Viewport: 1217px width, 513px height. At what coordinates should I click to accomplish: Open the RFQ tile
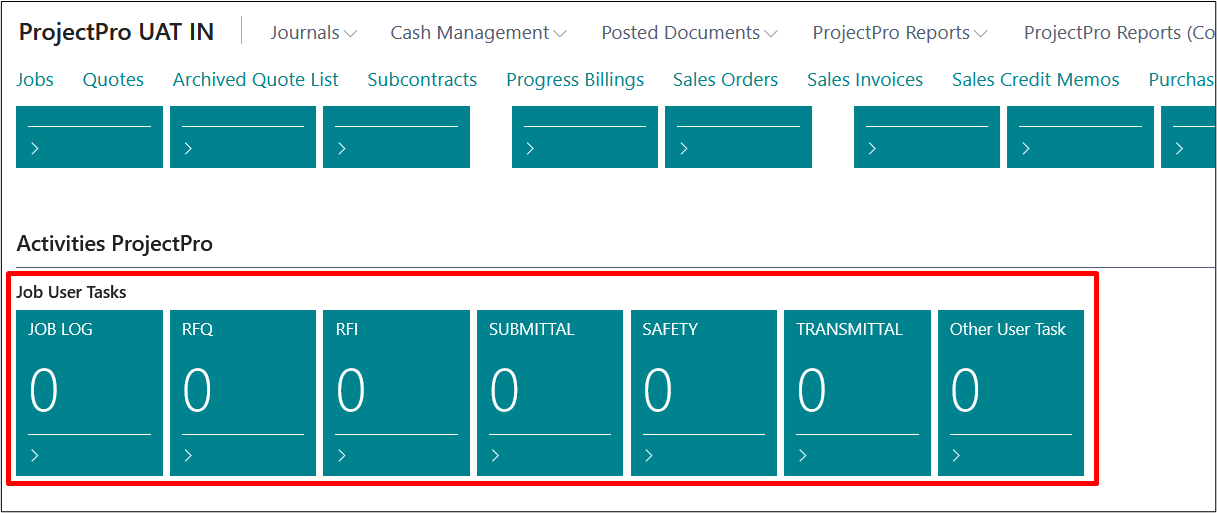coord(243,393)
